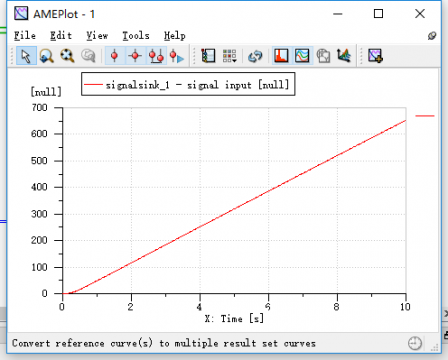
Task: Toggle the multi-curve plot mode button
Action: [302, 56]
